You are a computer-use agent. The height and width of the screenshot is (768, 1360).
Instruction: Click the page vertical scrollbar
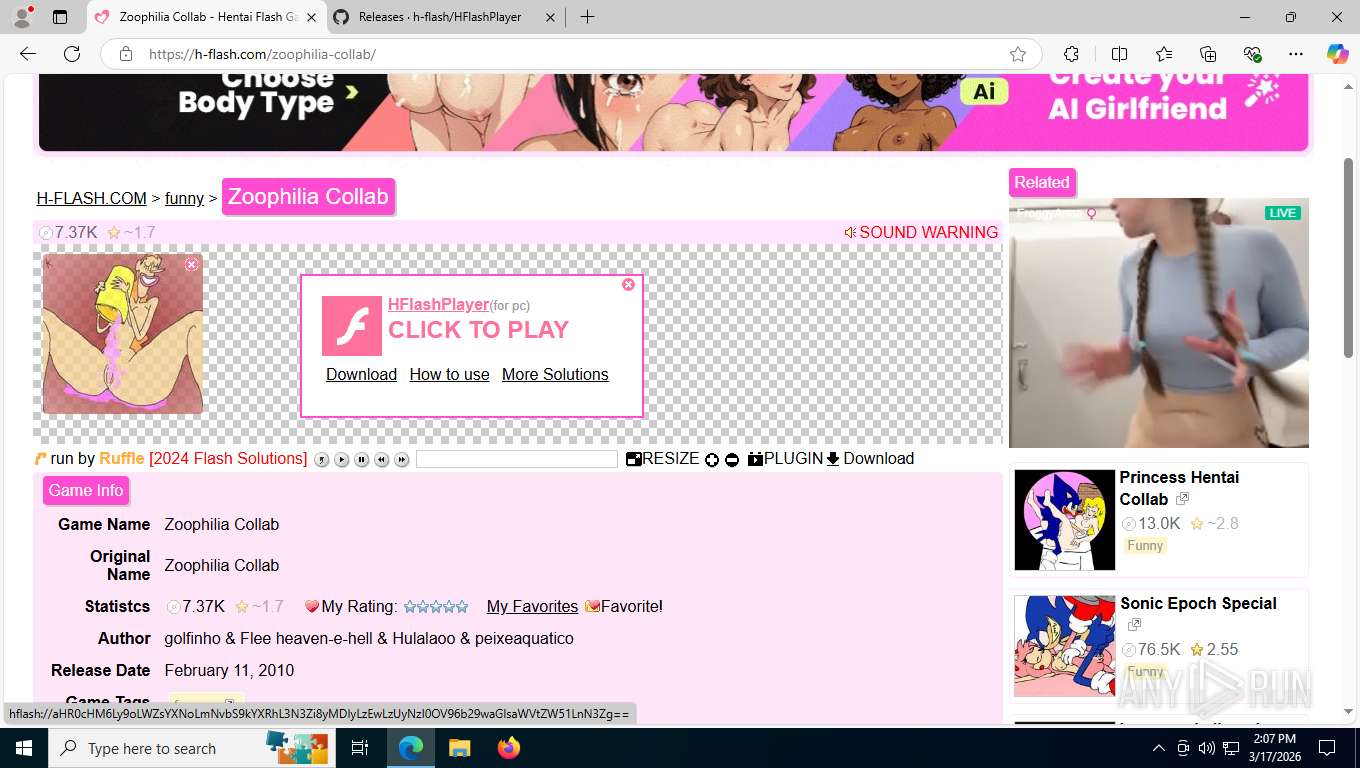coord(1349,258)
